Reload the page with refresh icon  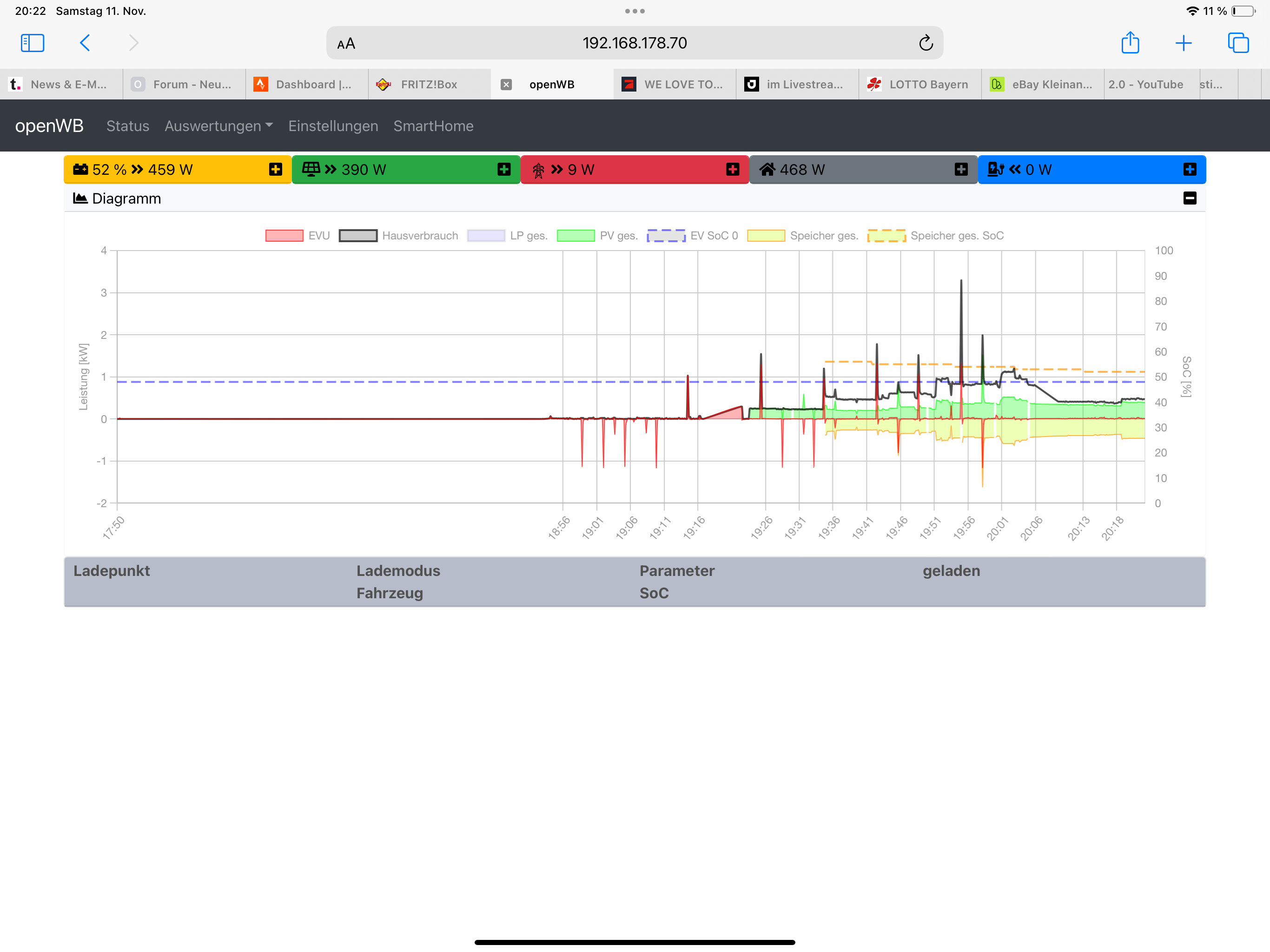click(x=926, y=43)
